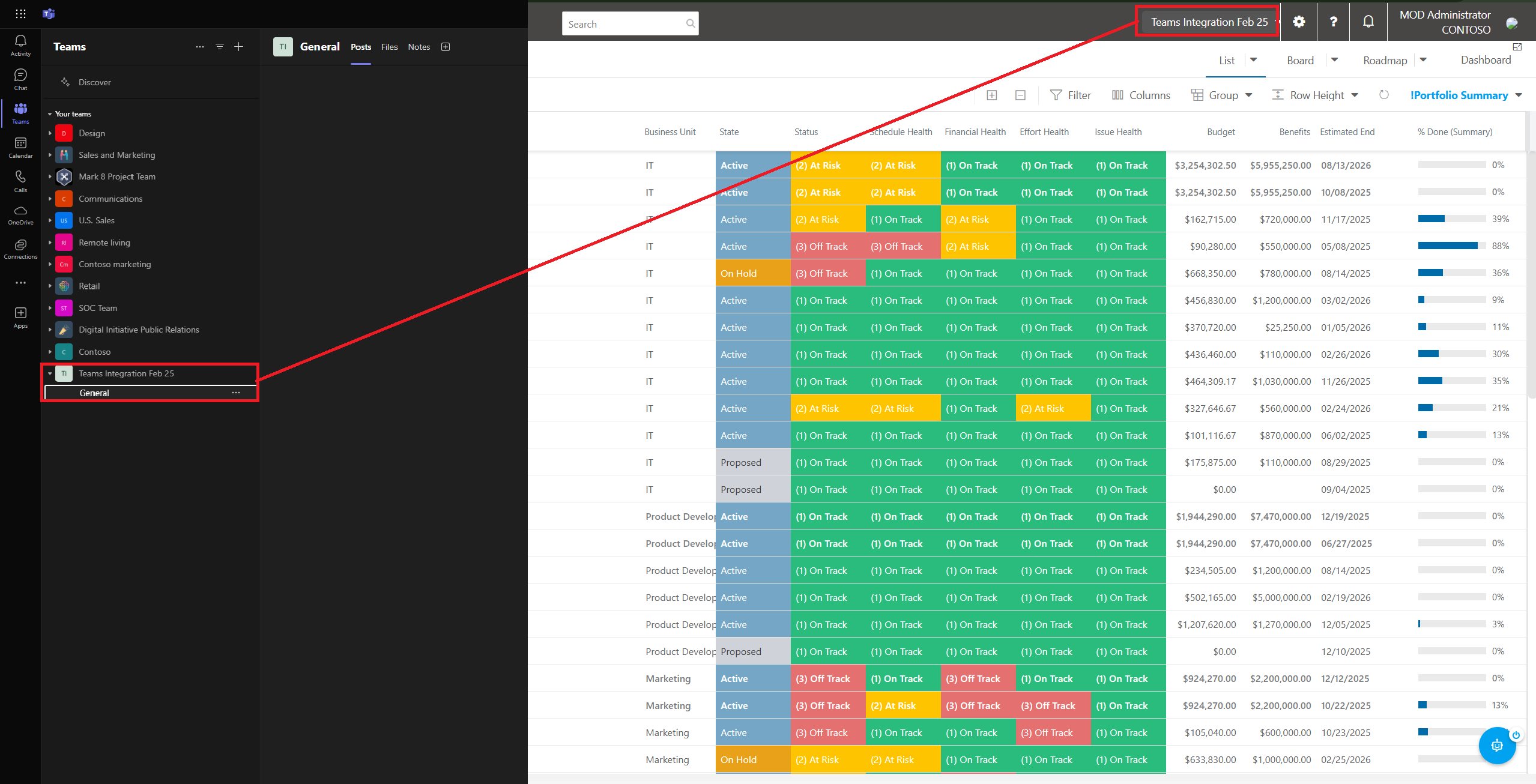Viewport: 1536px width, 784px height.
Task: Open OneDrive in the Teams sidebar
Action: click(20, 215)
